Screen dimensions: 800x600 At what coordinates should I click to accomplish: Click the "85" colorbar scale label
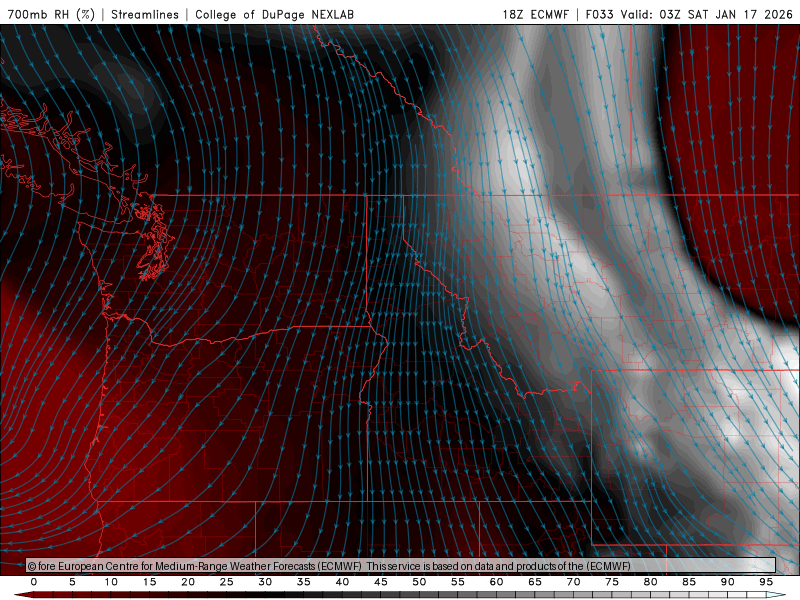[x=689, y=582]
